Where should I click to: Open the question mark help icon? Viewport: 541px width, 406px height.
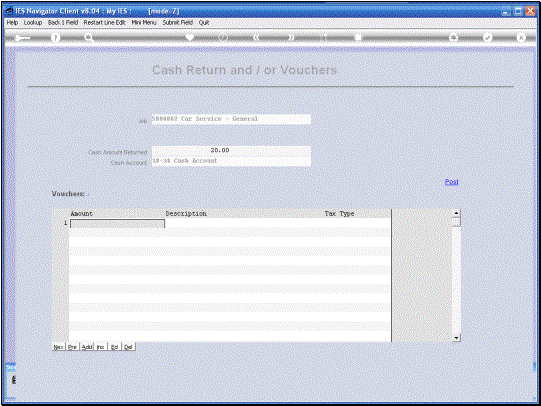pos(55,38)
